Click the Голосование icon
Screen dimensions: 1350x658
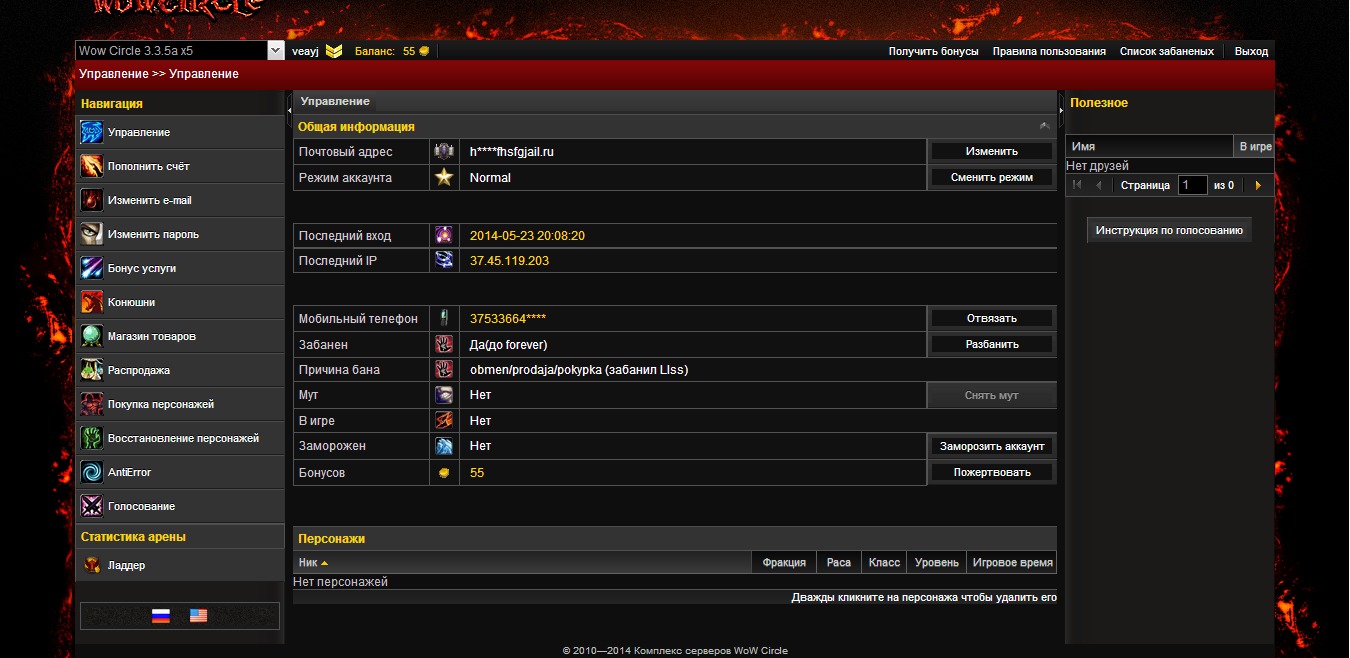pyautogui.click(x=92, y=506)
